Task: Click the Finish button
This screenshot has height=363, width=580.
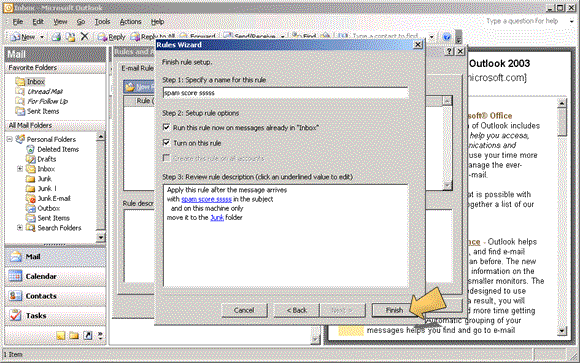Action: pyautogui.click(x=394, y=310)
